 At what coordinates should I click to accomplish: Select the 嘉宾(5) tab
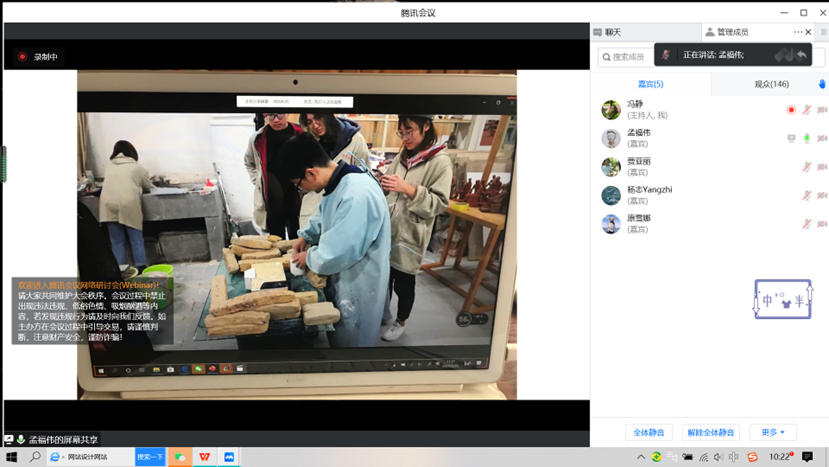pos(651,84)
